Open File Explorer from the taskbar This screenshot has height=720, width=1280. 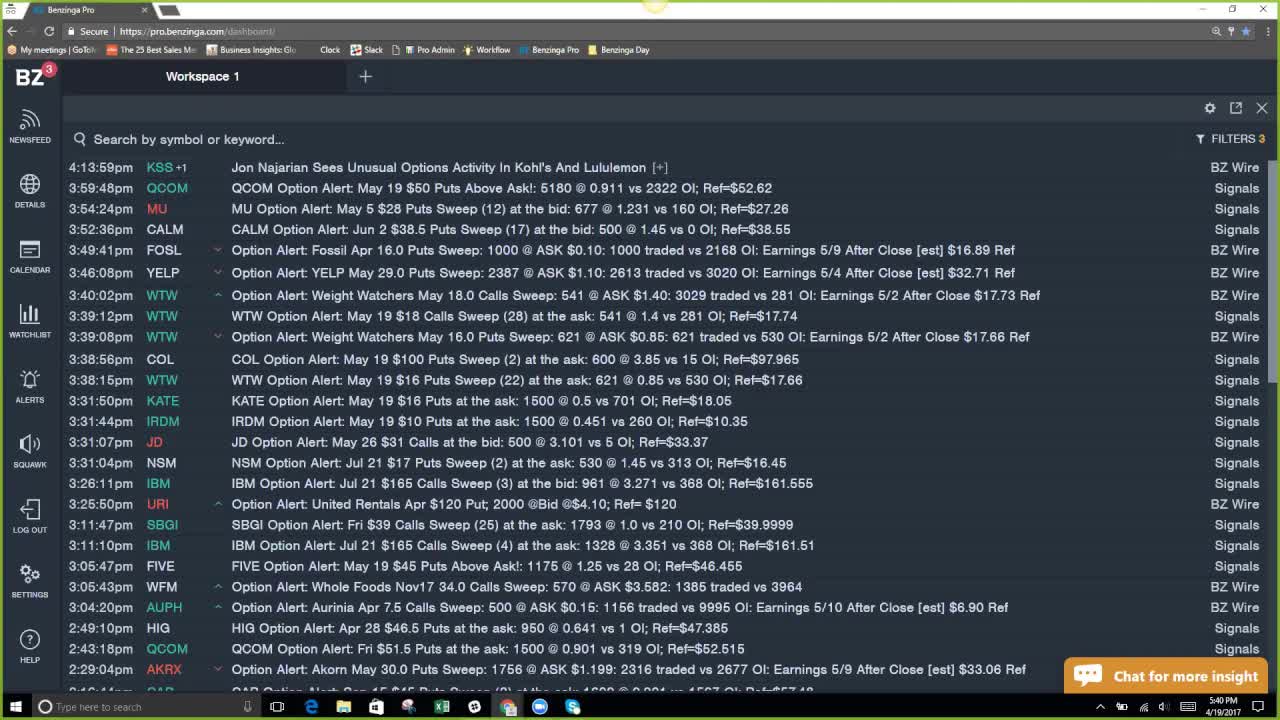pos(343,707)
